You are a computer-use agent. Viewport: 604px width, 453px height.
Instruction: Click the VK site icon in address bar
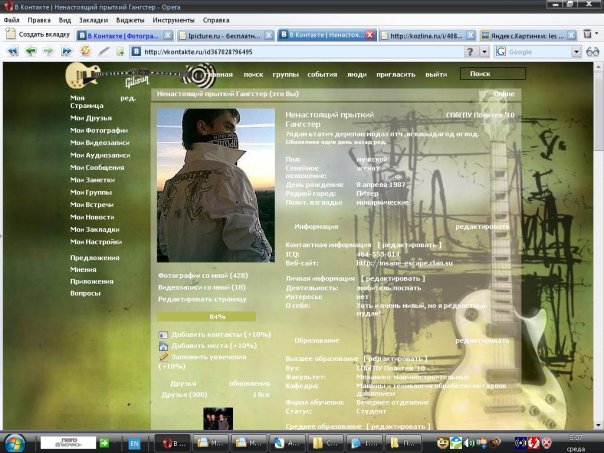tap(136, 52)
